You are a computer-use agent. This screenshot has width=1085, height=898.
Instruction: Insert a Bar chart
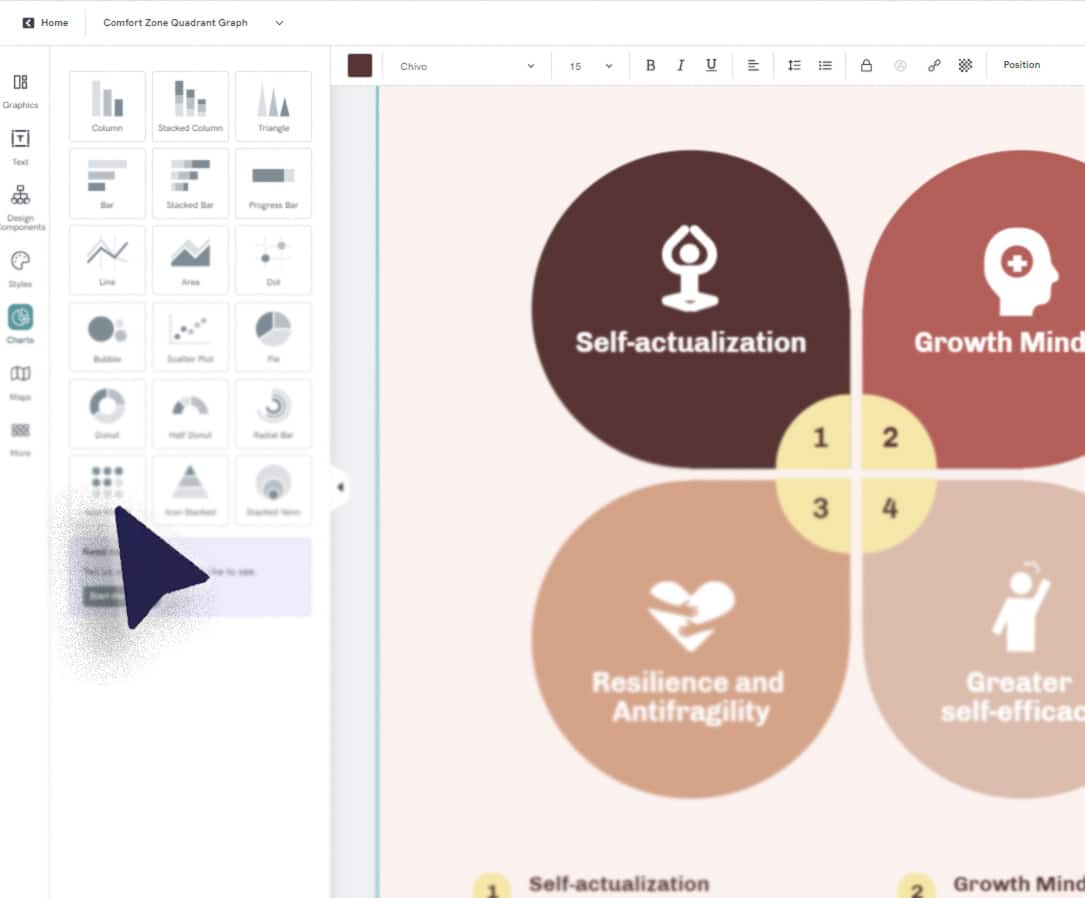[x=107, y=183]
